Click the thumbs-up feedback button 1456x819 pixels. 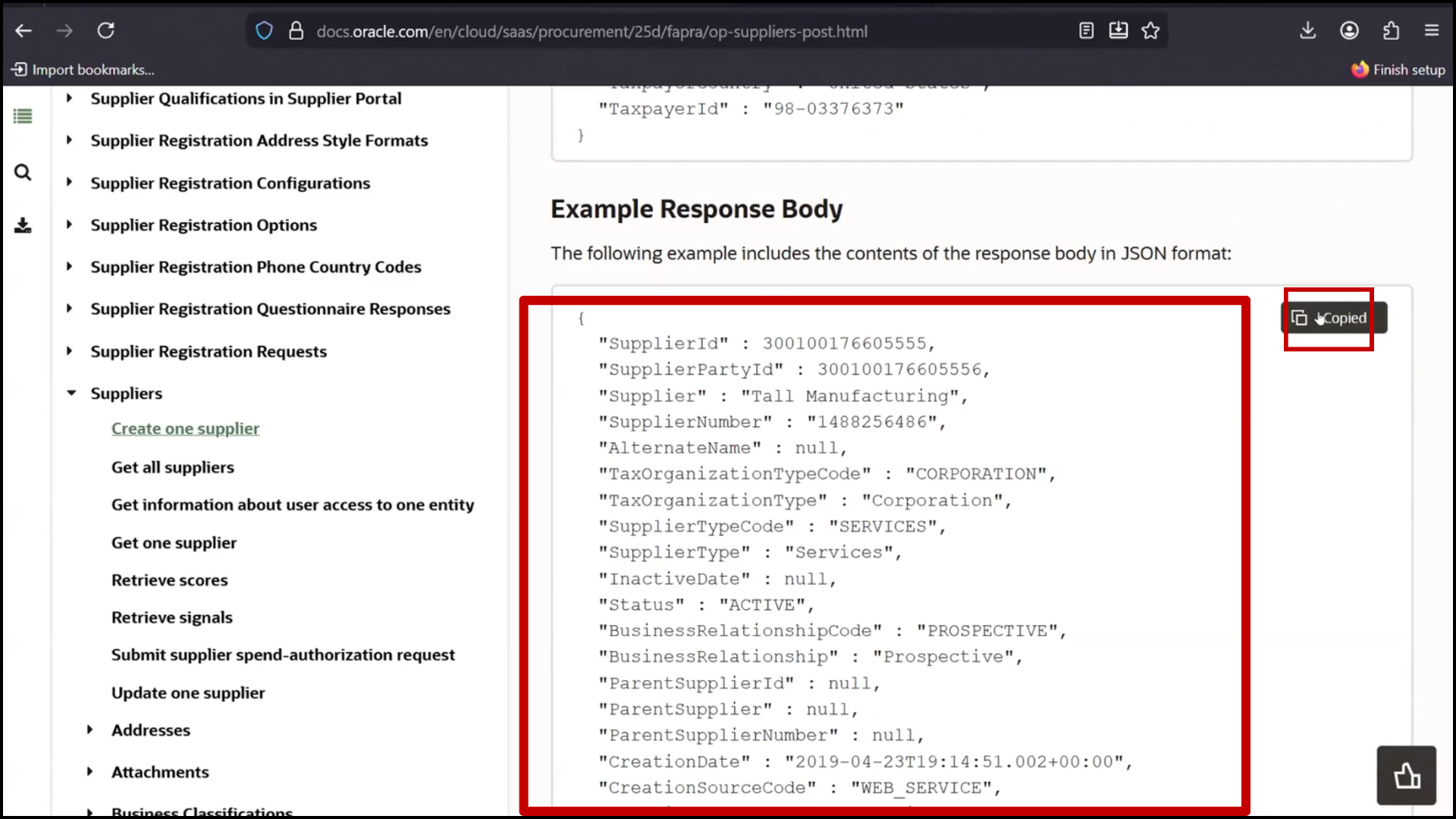[x=1407, y=776]
